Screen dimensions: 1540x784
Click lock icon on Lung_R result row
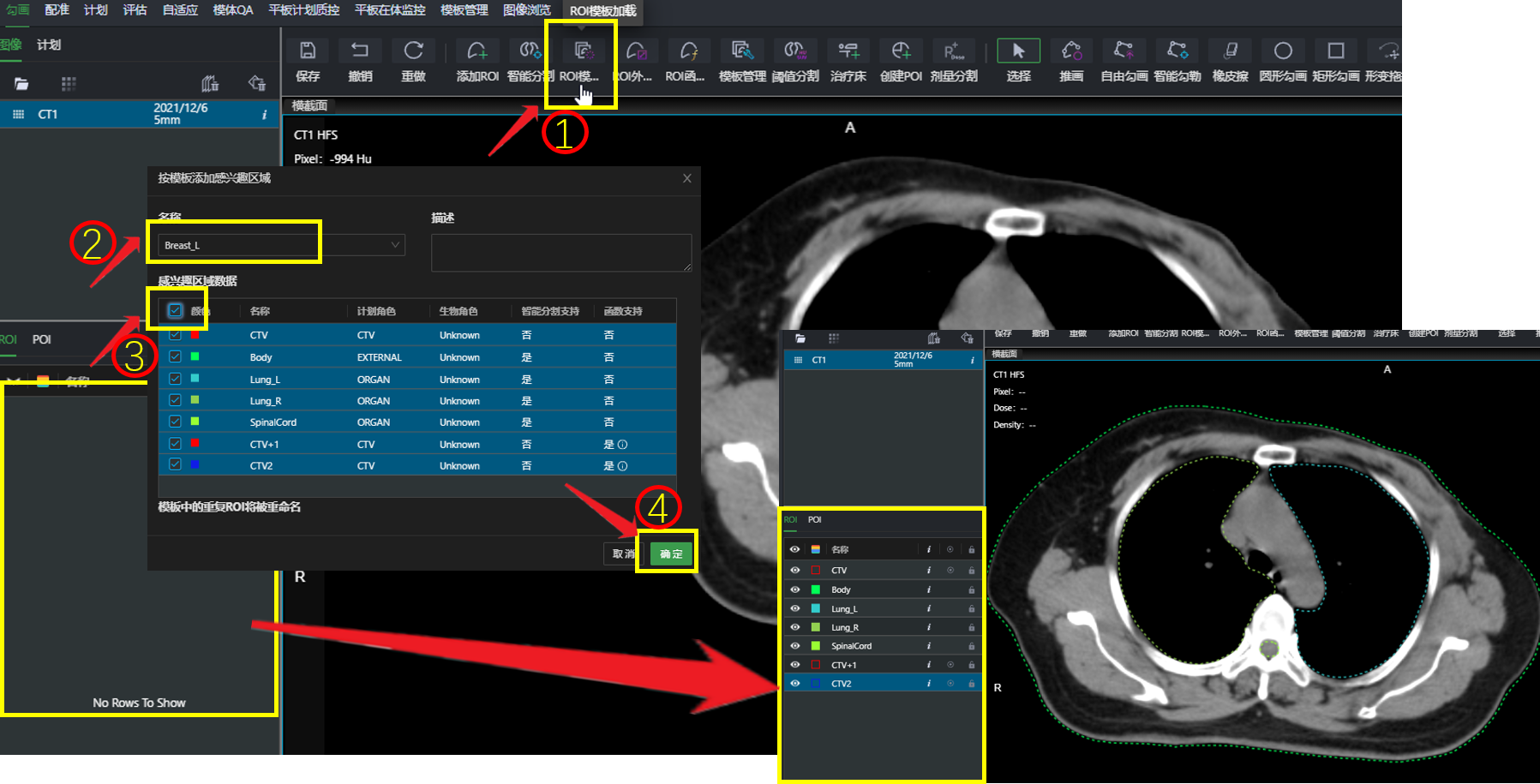(x=971, y=627)
